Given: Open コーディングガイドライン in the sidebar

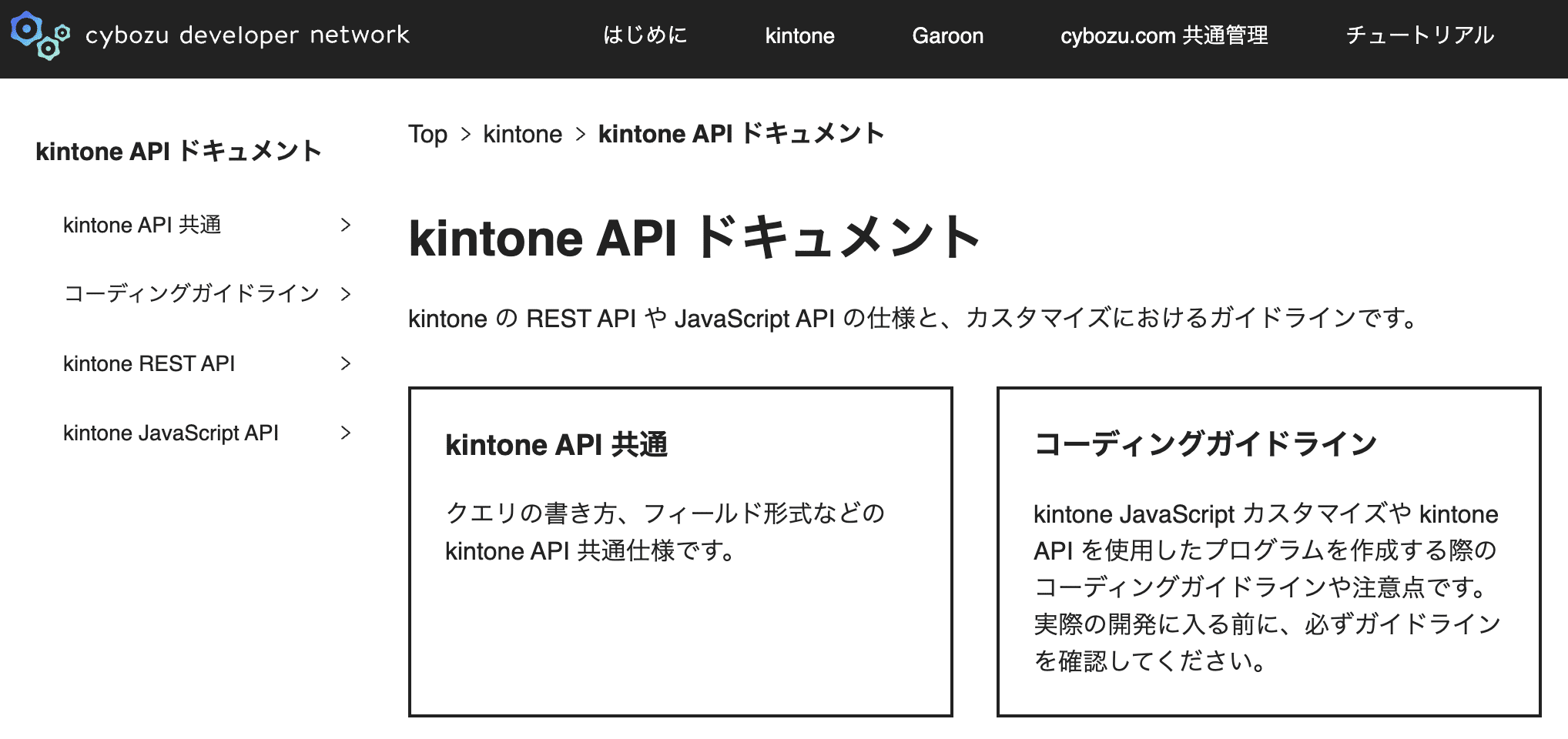Looking at the screenshot, I should (x=192, y=293).
